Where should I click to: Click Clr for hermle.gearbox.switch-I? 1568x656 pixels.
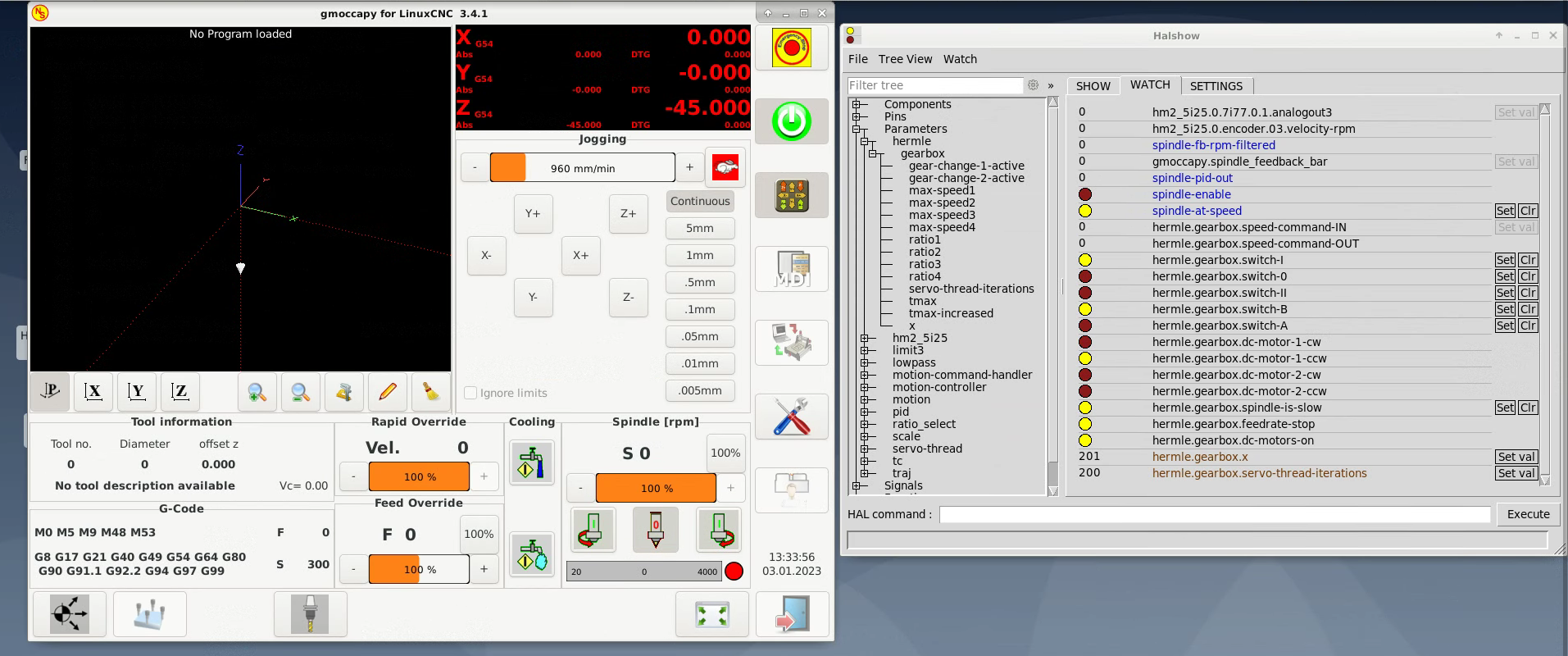coord(1528,260)
